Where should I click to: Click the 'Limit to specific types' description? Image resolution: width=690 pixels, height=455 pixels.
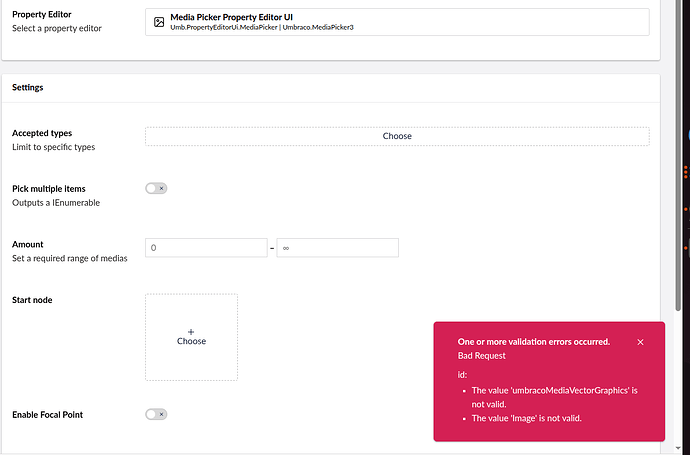(x=54, y=147)
